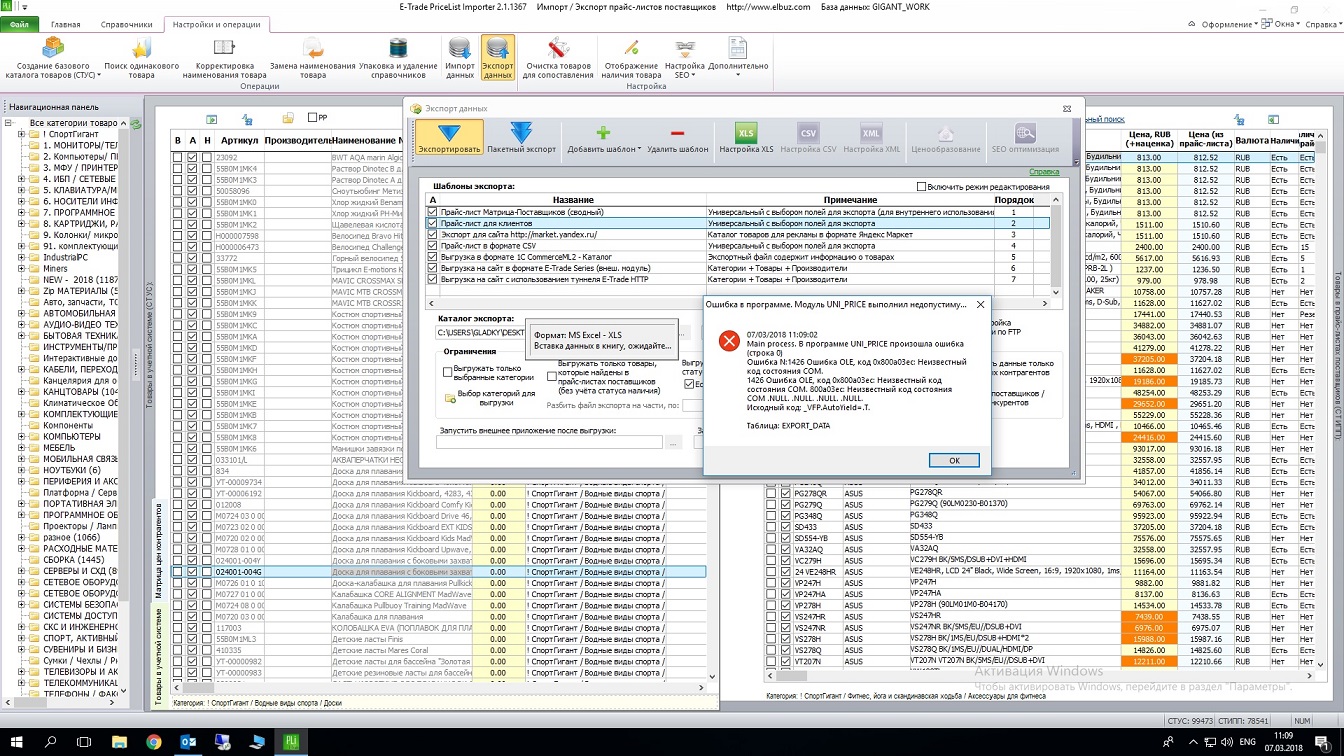Viewport: 1344px width, 756px height.
Task: Open the 'Настройка SEO' dropdown
Action: pos(685,57)
